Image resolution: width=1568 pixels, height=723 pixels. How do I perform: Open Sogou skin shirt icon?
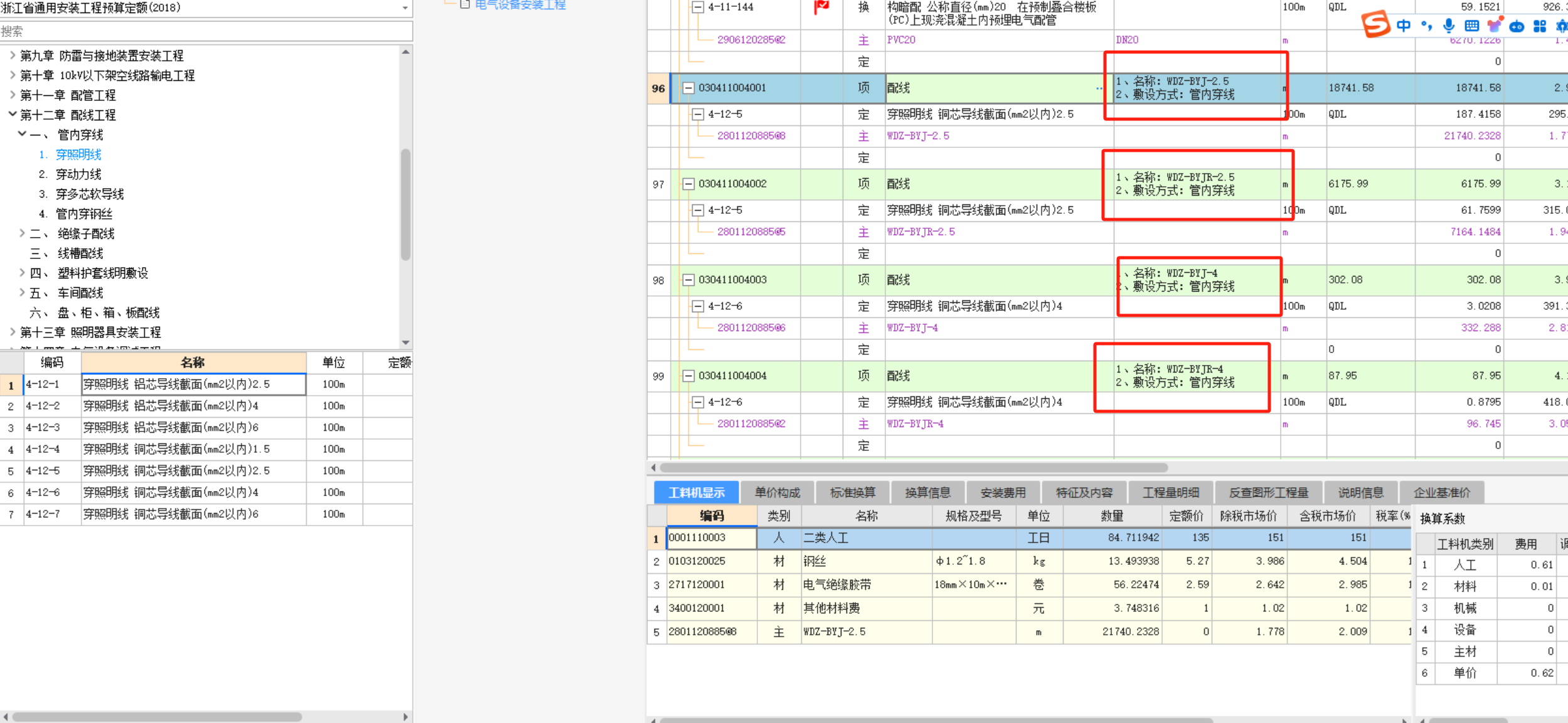(1495, 26)
